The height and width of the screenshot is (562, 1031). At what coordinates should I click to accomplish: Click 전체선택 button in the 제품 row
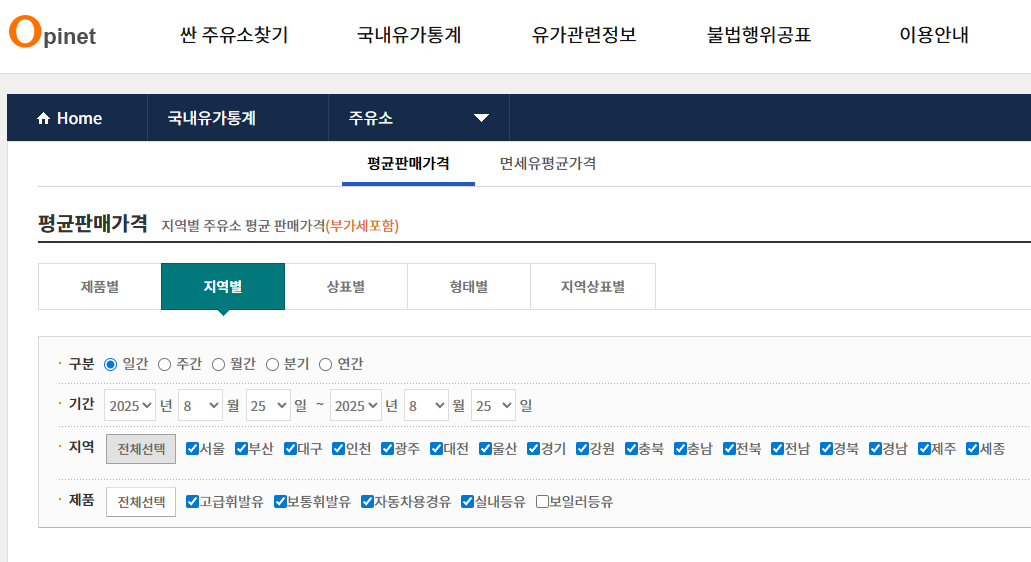pos(141,502)
